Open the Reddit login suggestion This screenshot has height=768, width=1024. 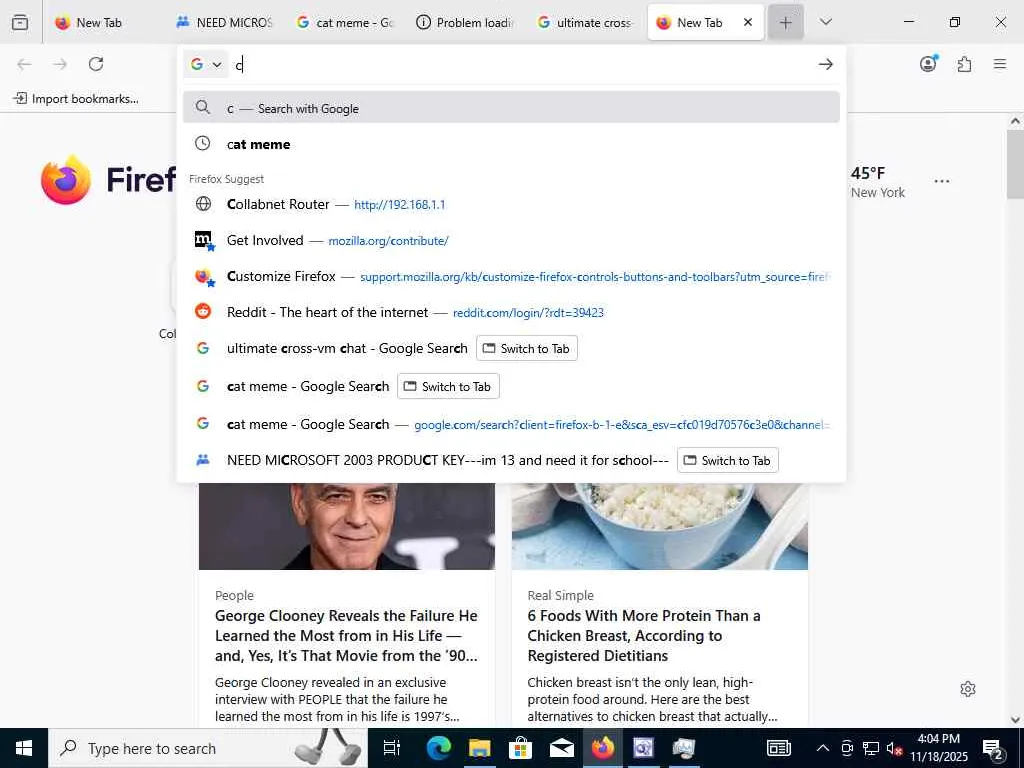tap(511, 312)
